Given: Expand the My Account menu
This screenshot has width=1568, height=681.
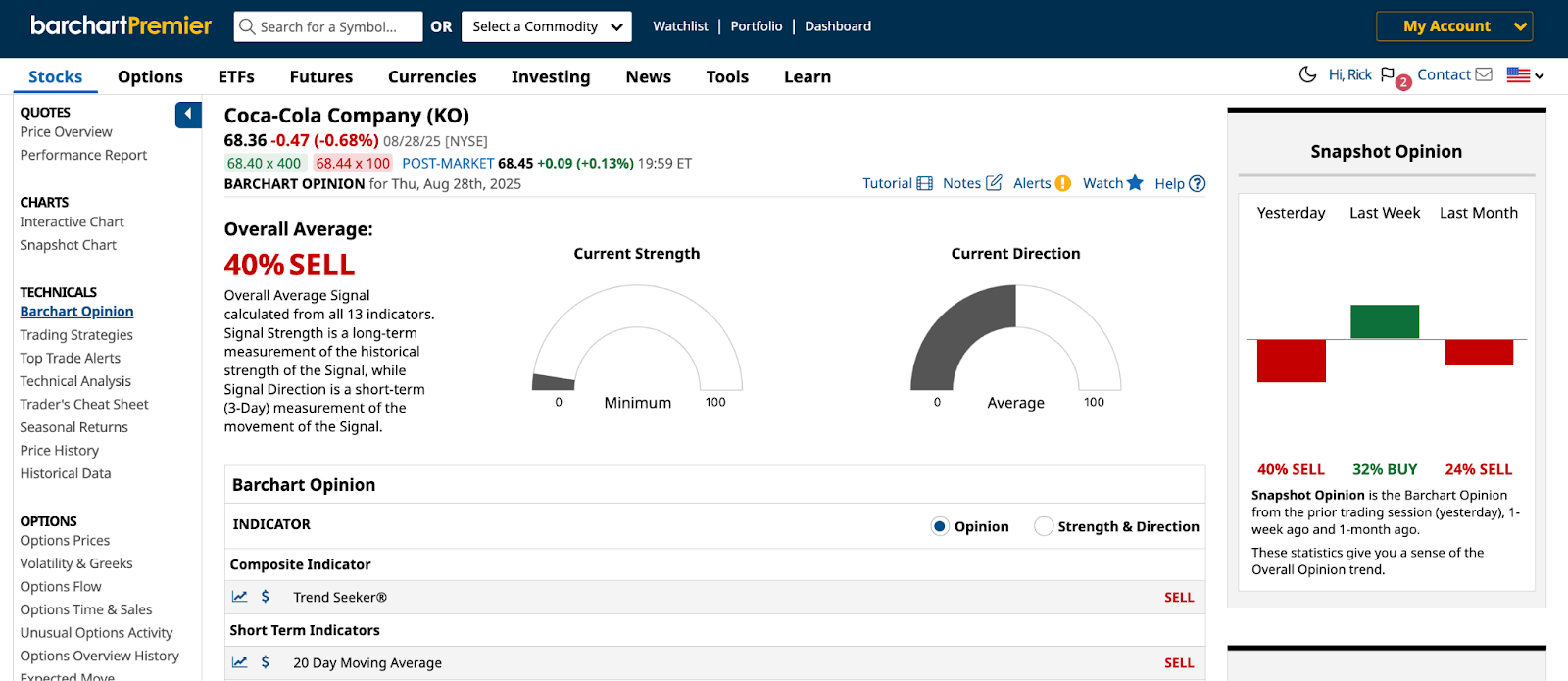Looking at the screenshot, I should pos(1454,26).
